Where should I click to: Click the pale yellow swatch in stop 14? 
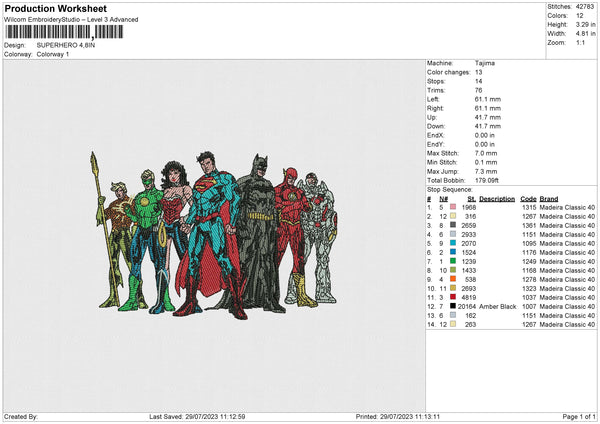453,324
